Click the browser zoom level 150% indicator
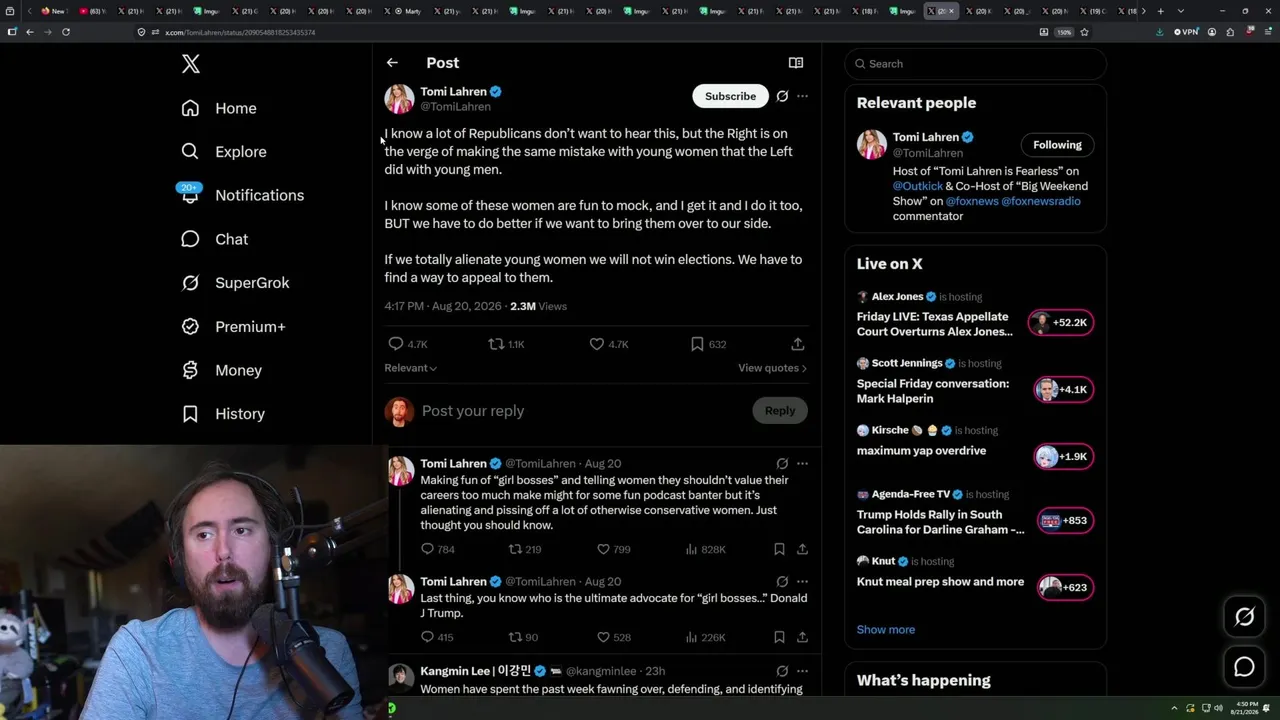1280x720 pixels. click(1065, 32)
